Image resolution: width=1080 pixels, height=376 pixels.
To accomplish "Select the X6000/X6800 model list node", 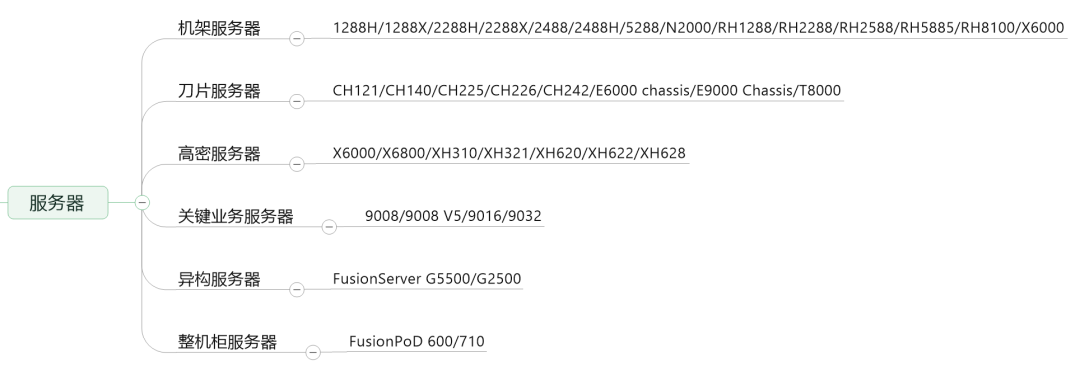I will pos(509,153).
